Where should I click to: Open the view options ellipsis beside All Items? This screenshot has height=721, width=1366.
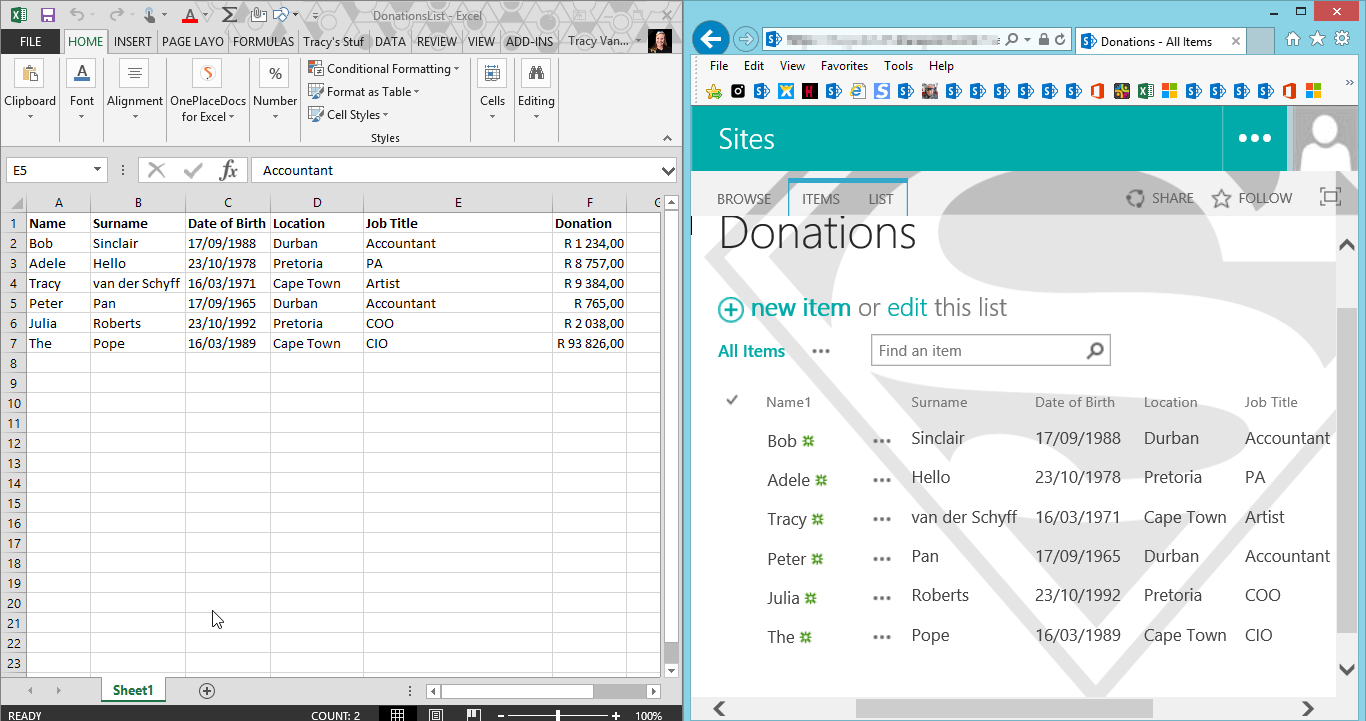tap(821, 351)
